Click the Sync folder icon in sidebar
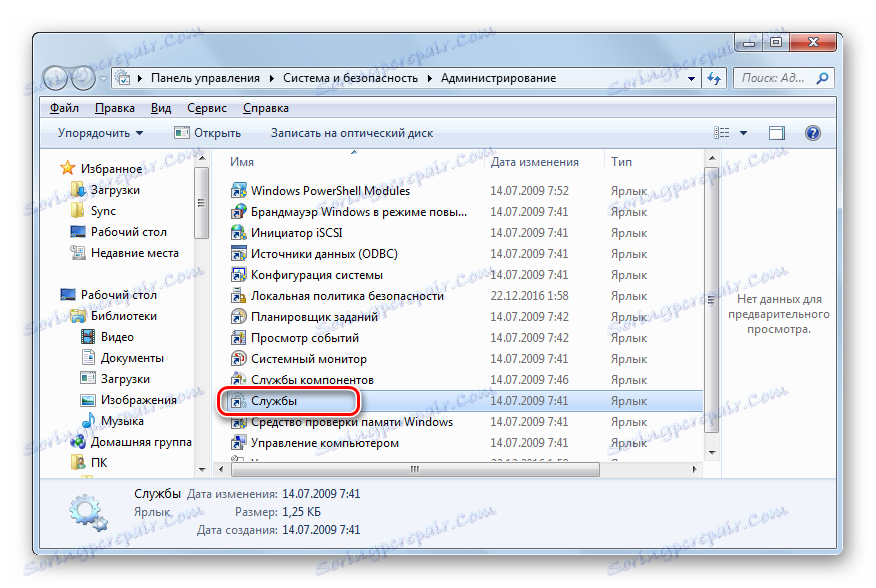Viewport: 876px width, 588px height. (78, 211)
